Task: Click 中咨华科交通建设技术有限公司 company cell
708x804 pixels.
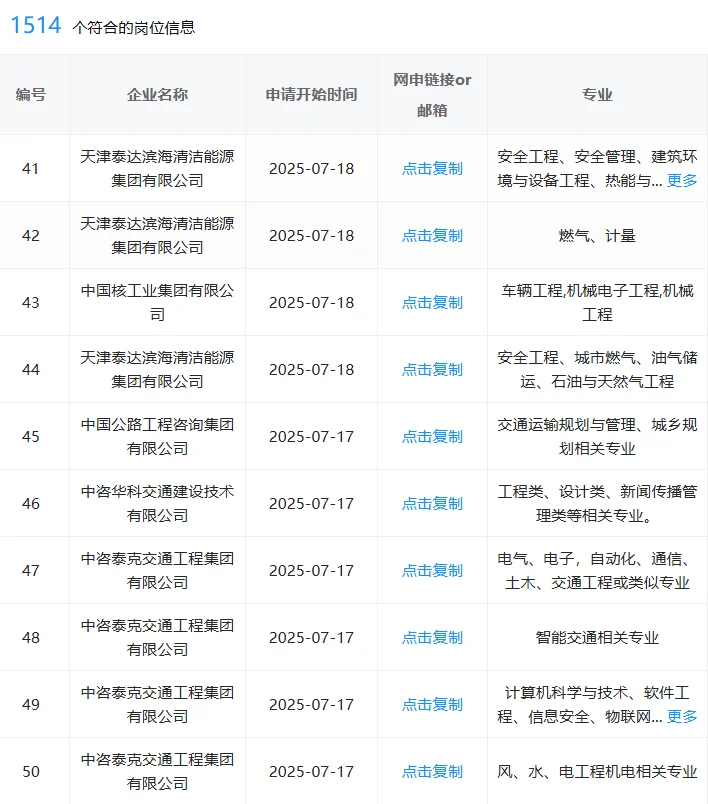Action: (157, 504)
